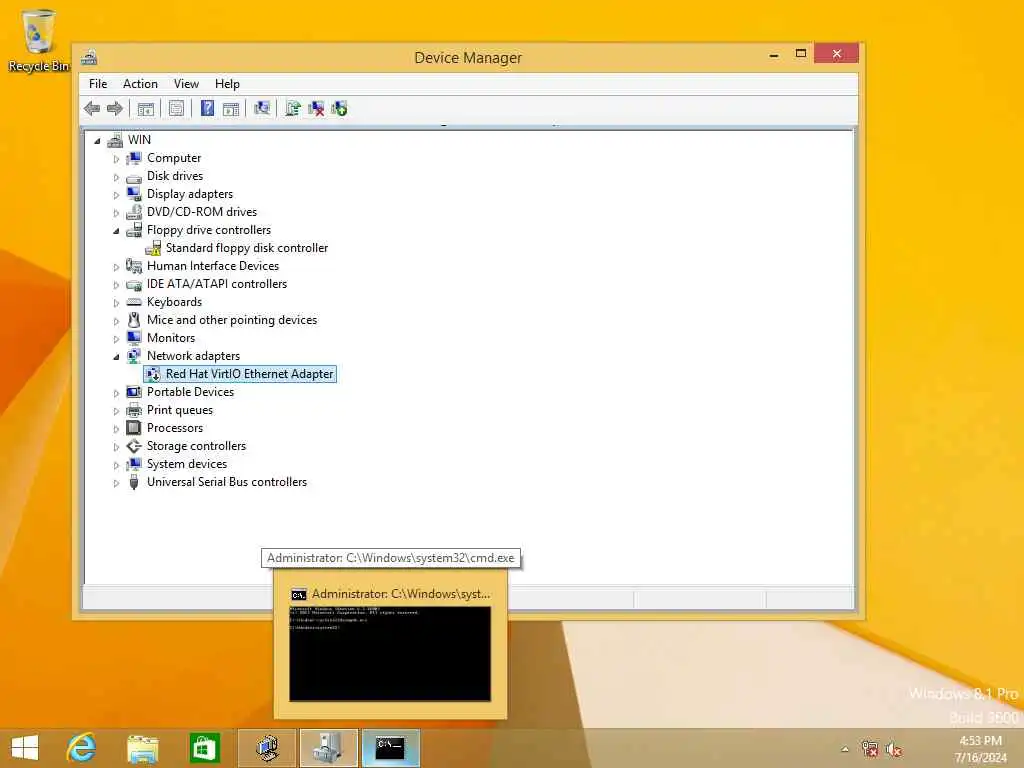Image resolution: width=1024 pixels, height=768 pixels.
Task: Expand the Print queues category
Action: (116, 411)
